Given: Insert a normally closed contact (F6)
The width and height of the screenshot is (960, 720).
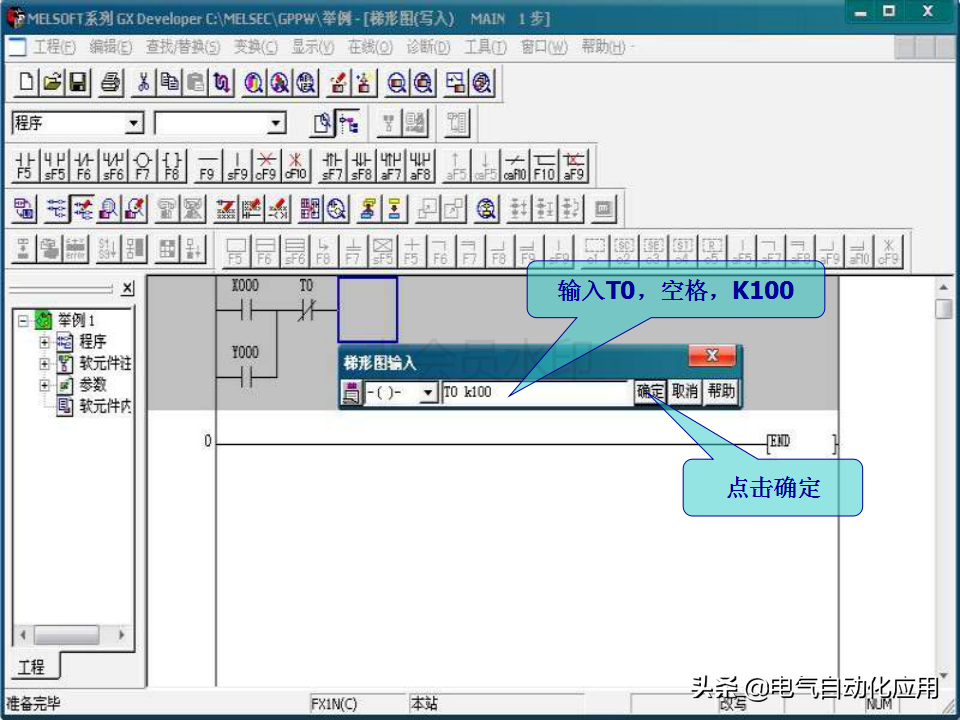Looking at the screenshot, I should click(x=84, y=166).
